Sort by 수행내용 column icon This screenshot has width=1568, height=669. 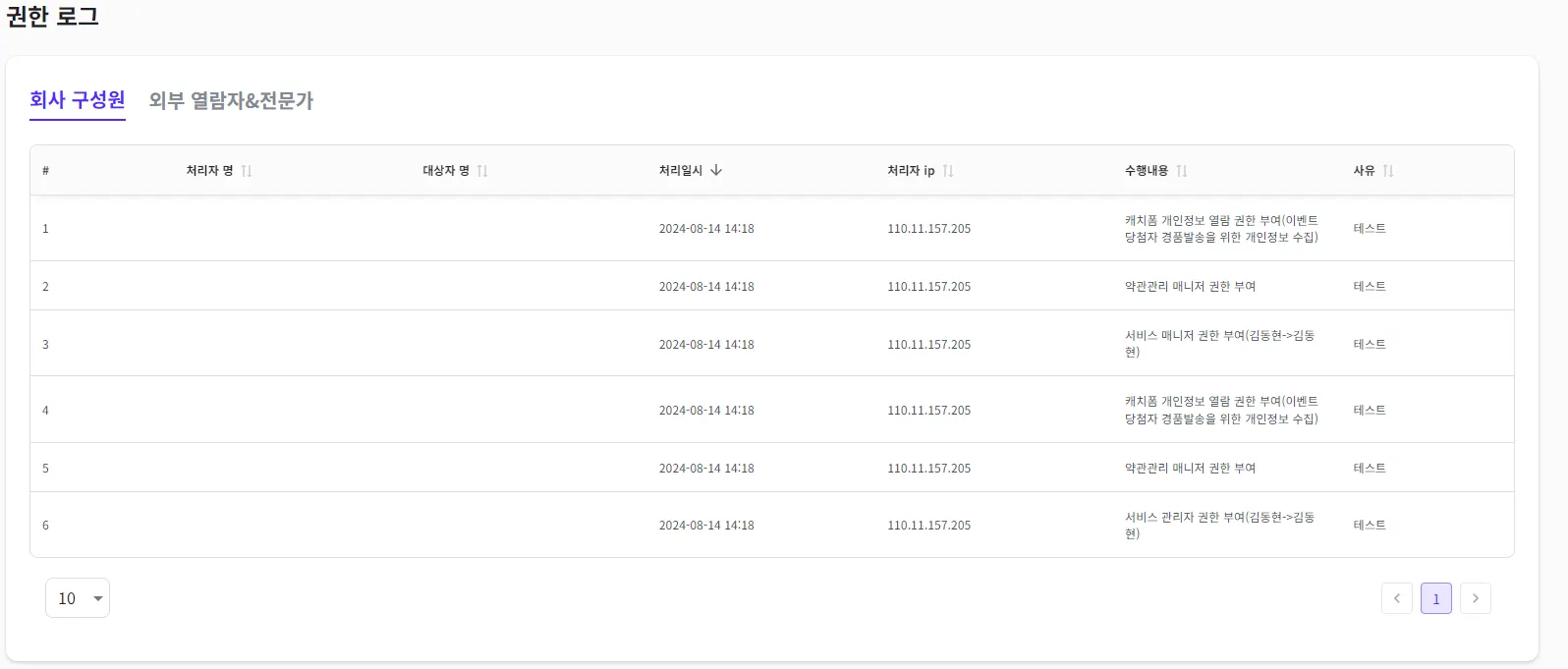(x=1182, y=171)
